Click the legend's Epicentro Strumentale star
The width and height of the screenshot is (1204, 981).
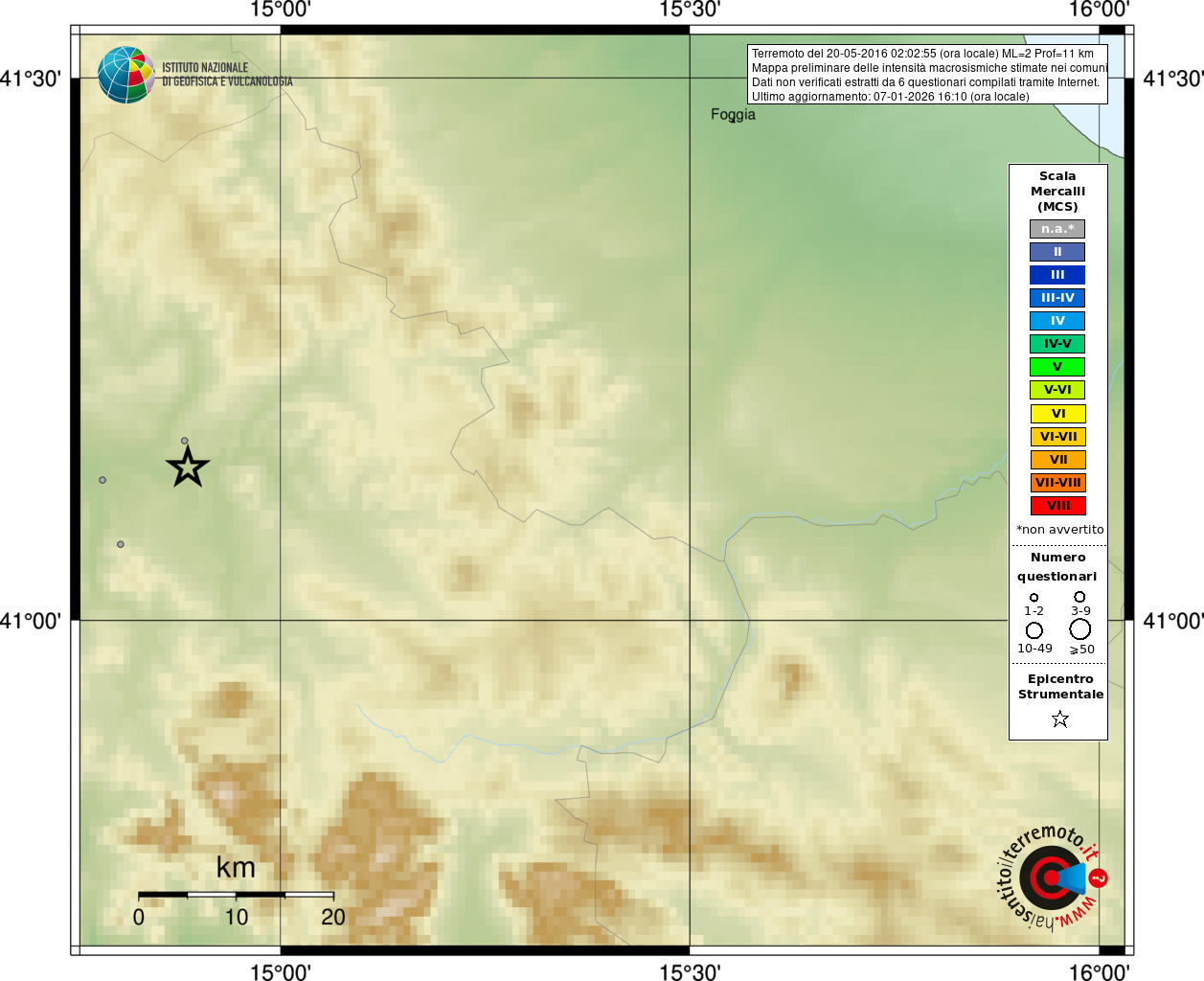1059,719
